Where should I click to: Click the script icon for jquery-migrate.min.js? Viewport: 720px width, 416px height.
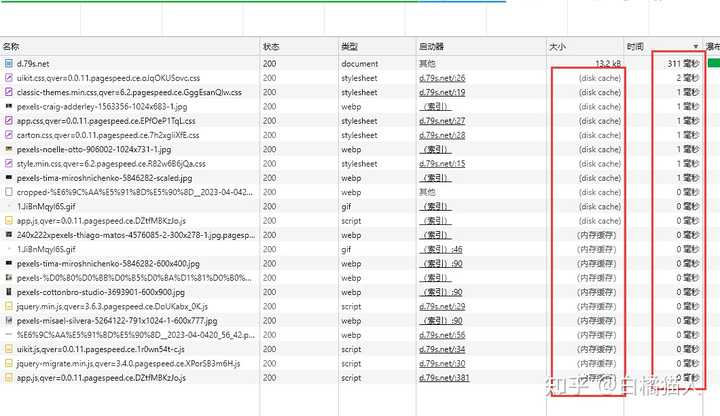tap(9, 363)
